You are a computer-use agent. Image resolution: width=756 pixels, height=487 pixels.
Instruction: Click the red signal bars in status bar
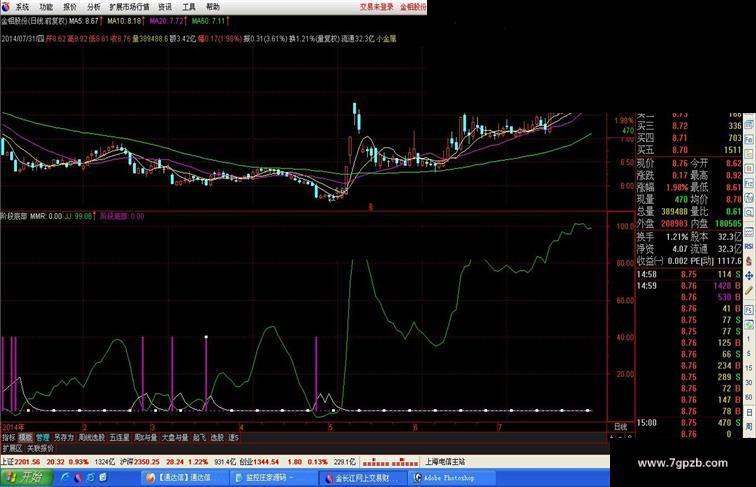coord(390,462)
